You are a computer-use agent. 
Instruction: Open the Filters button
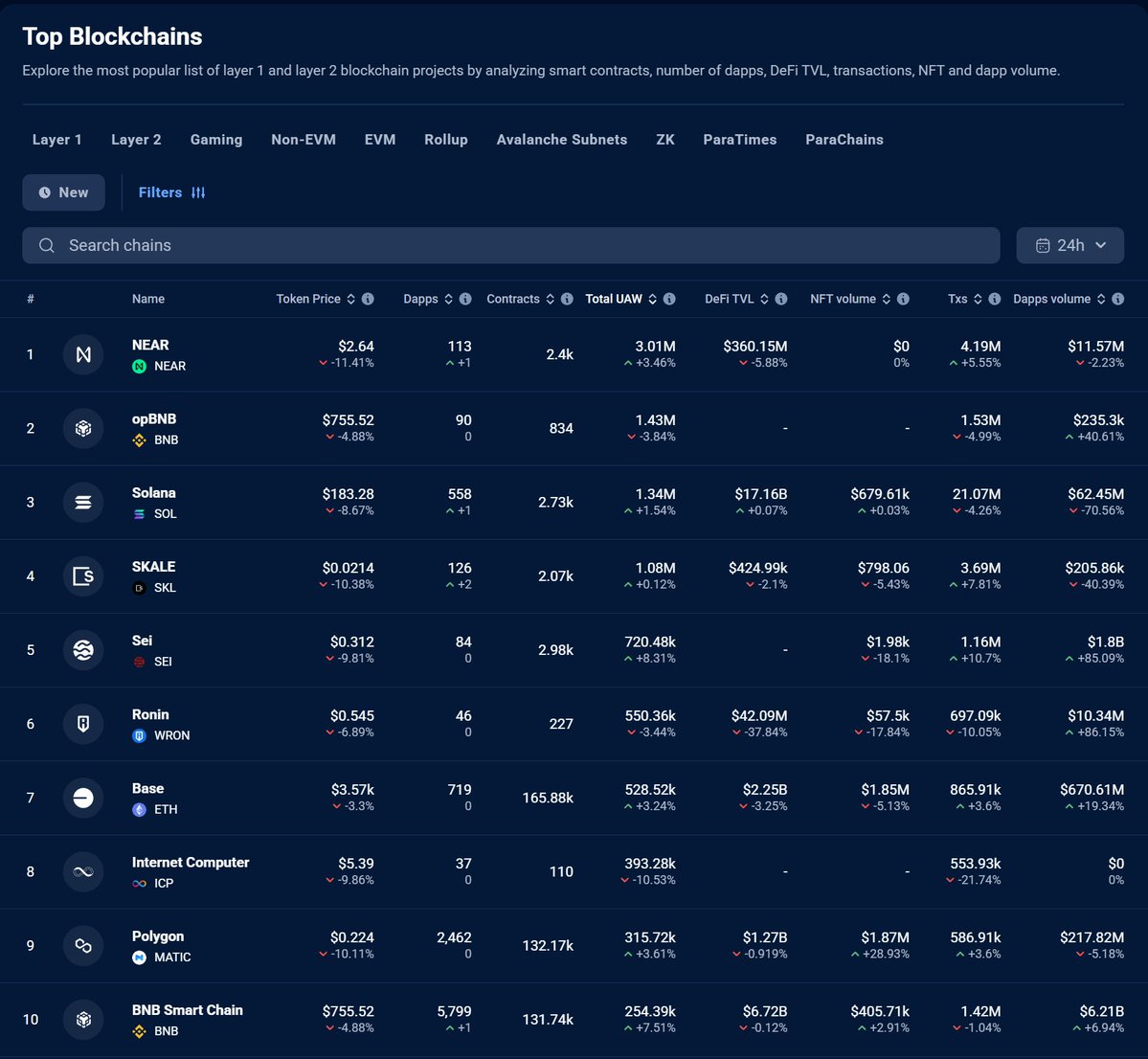point(172,192)
